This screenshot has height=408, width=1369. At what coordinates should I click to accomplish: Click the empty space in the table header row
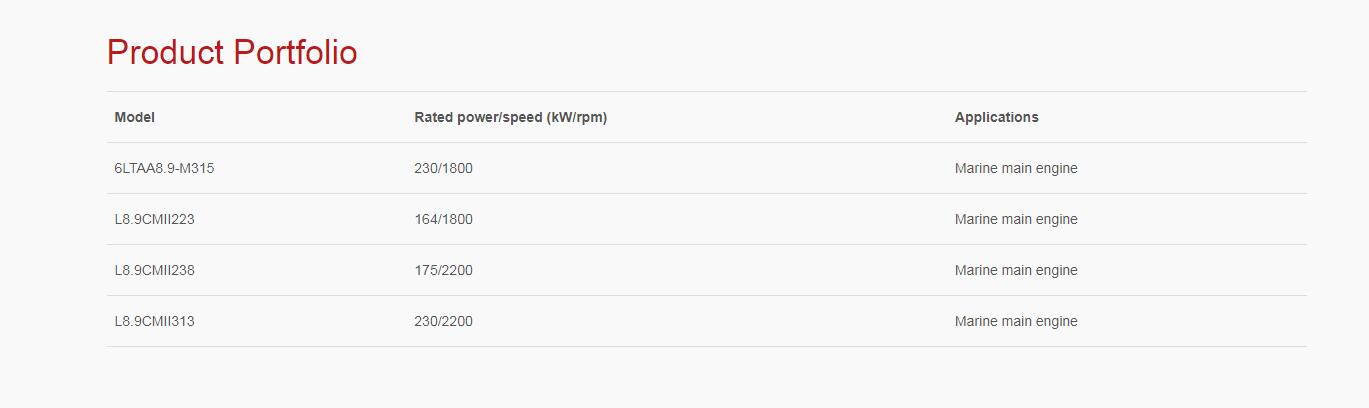[x=780, y=117]
